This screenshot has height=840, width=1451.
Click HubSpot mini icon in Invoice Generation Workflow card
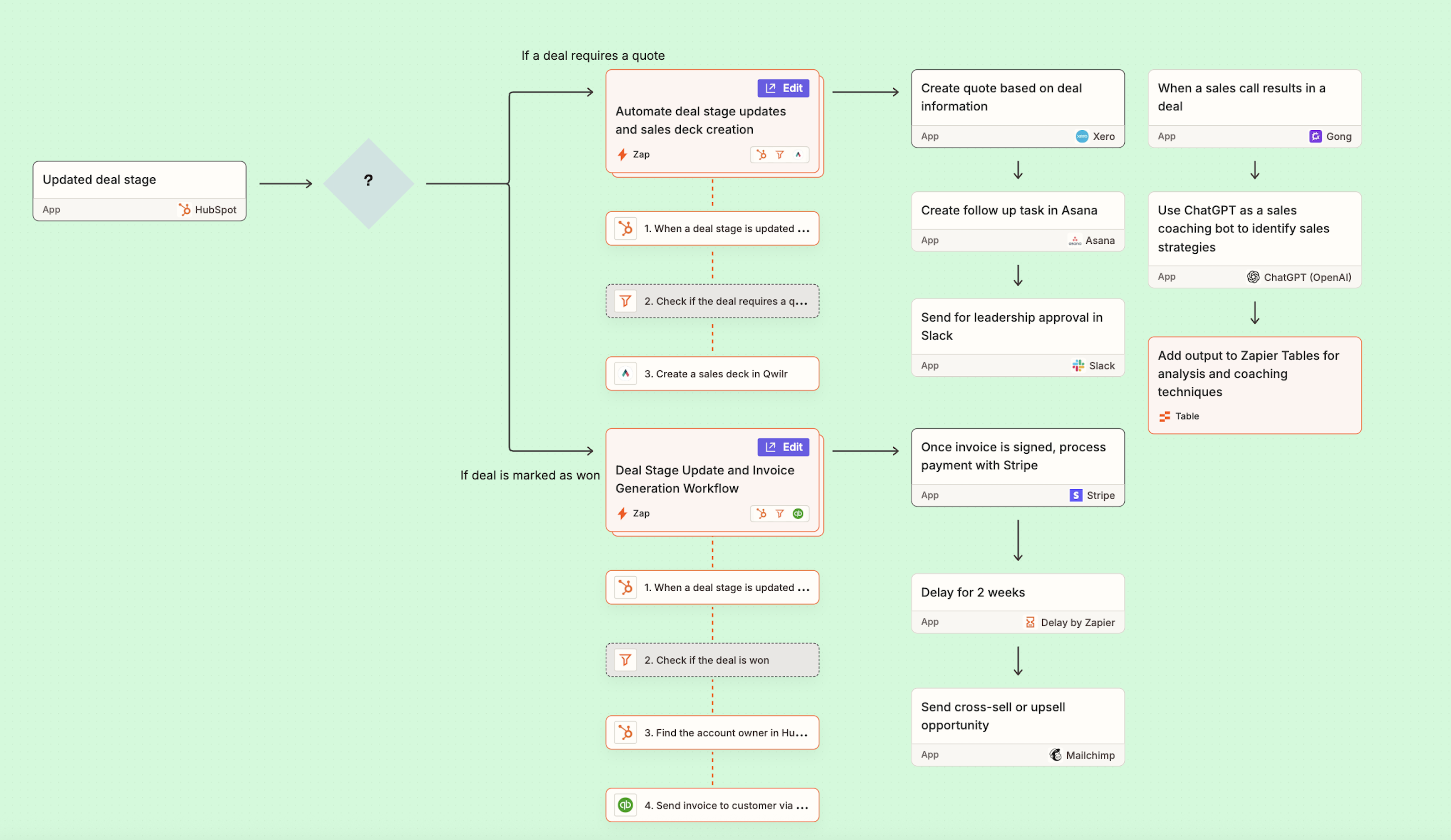762,513
